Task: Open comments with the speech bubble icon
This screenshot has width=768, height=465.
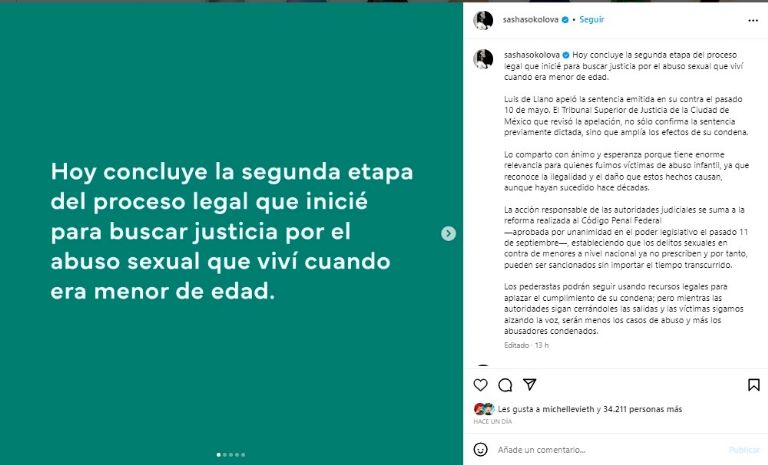Action: (505, 385)
